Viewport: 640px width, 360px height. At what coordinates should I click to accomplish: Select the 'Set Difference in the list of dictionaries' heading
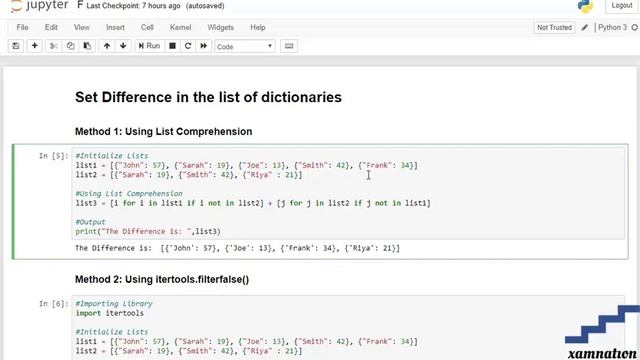click(208, 97)
